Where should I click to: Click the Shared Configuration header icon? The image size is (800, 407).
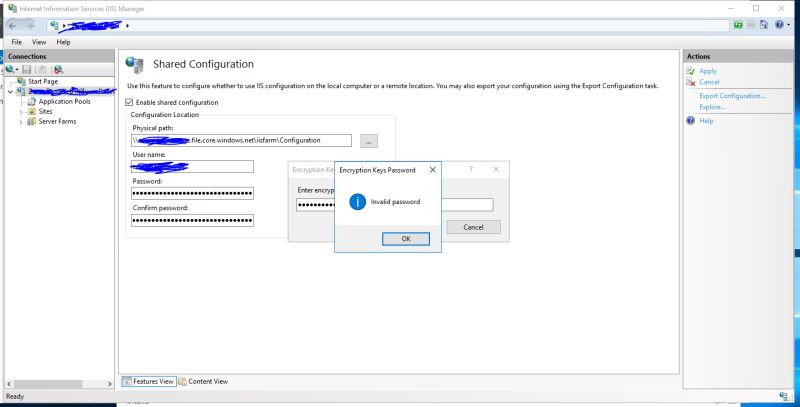[x=135, y=64]
